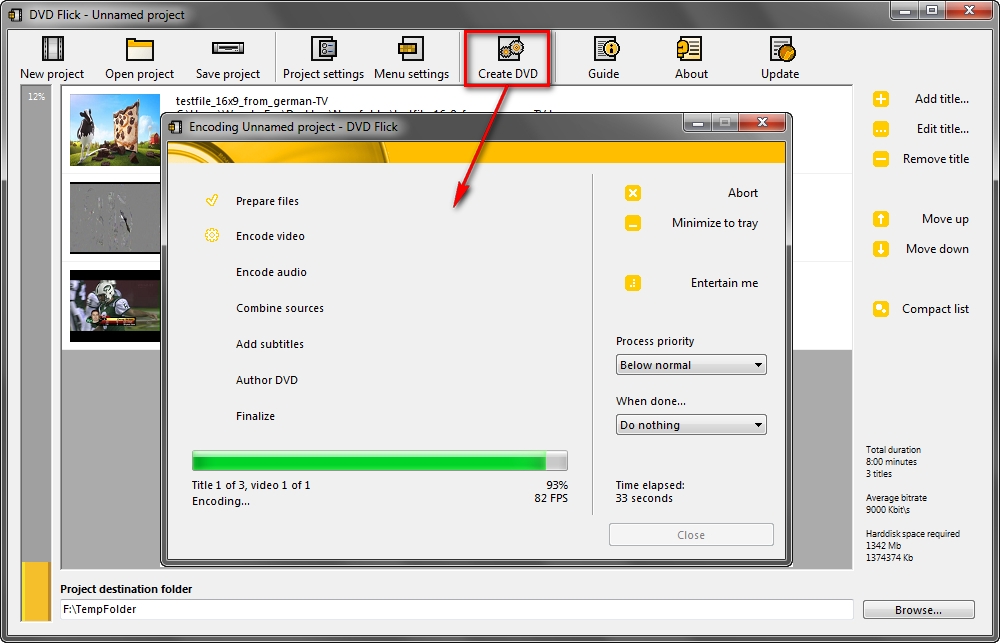The width and height of the screenshot is (1000, 643).
Task: Click the Open project folder icon
Action: (x=140, y=48)
